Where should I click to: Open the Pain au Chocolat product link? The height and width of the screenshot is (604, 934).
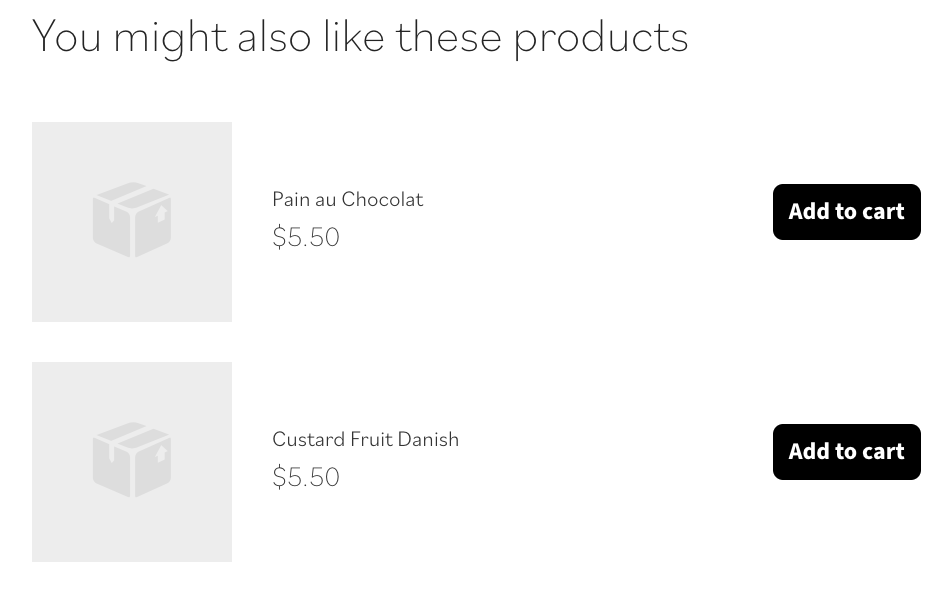pyautogui.click(x=347, y=199)
